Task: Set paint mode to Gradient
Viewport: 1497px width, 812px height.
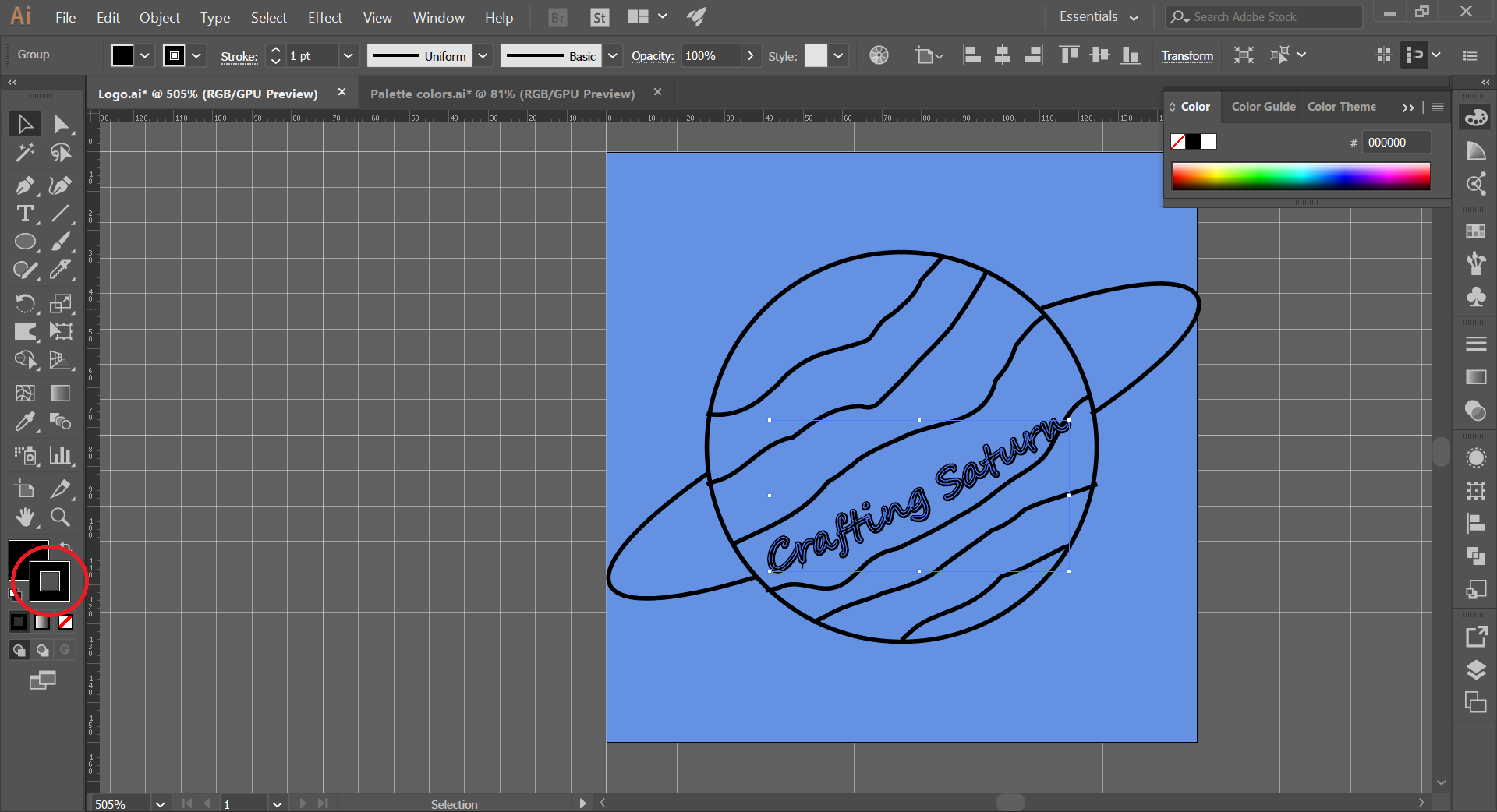Action: pos(42,622)
